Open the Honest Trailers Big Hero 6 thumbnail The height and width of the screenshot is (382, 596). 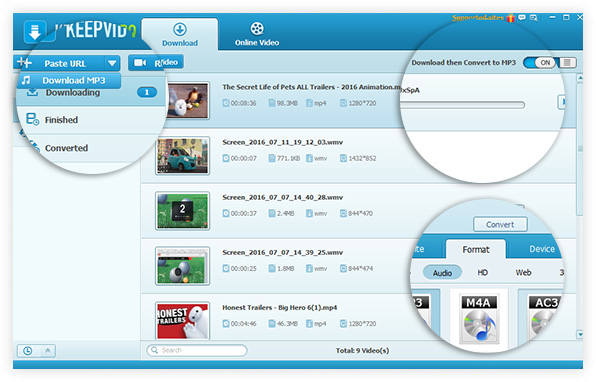(x=183, y=320)
